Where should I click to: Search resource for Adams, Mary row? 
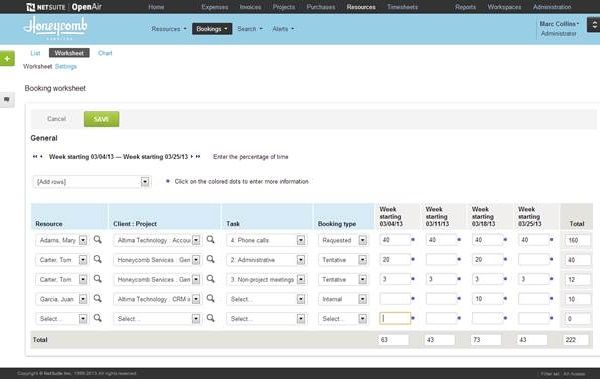tap(98, 239)
